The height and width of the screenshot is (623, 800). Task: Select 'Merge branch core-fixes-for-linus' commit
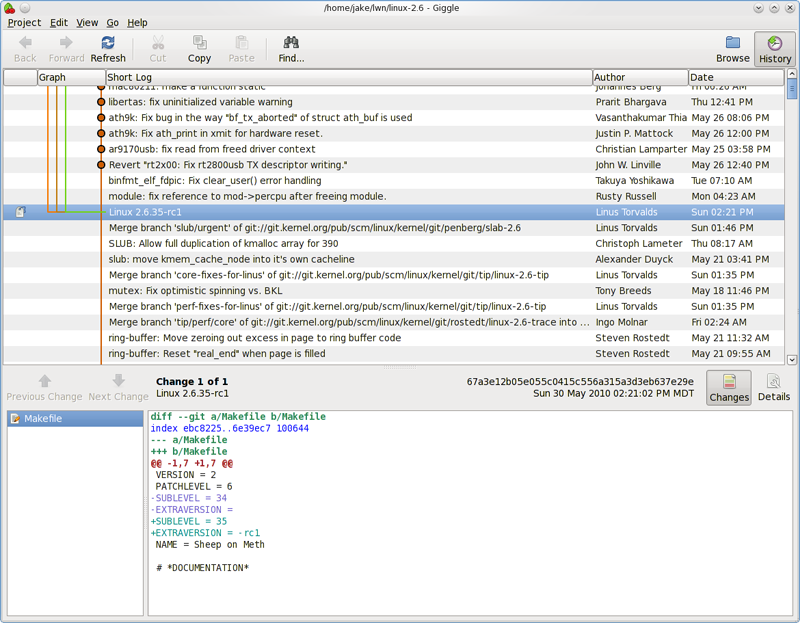pos(394,275)
